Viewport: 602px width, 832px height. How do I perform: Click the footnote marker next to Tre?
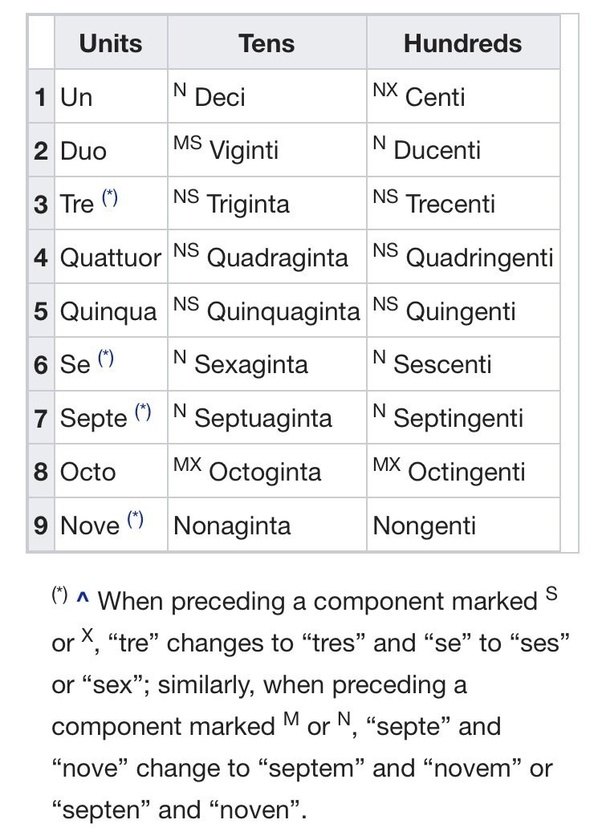[x=110, y=198]
